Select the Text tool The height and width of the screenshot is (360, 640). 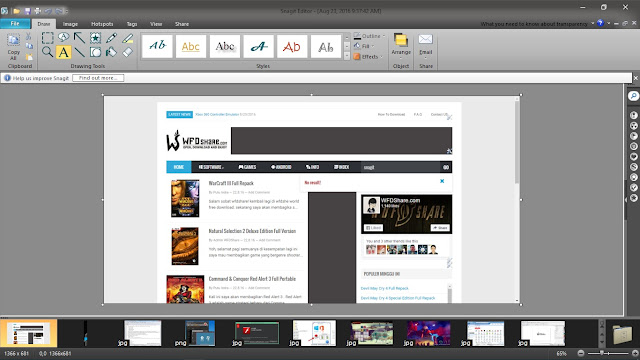click(x=63, y=52)
